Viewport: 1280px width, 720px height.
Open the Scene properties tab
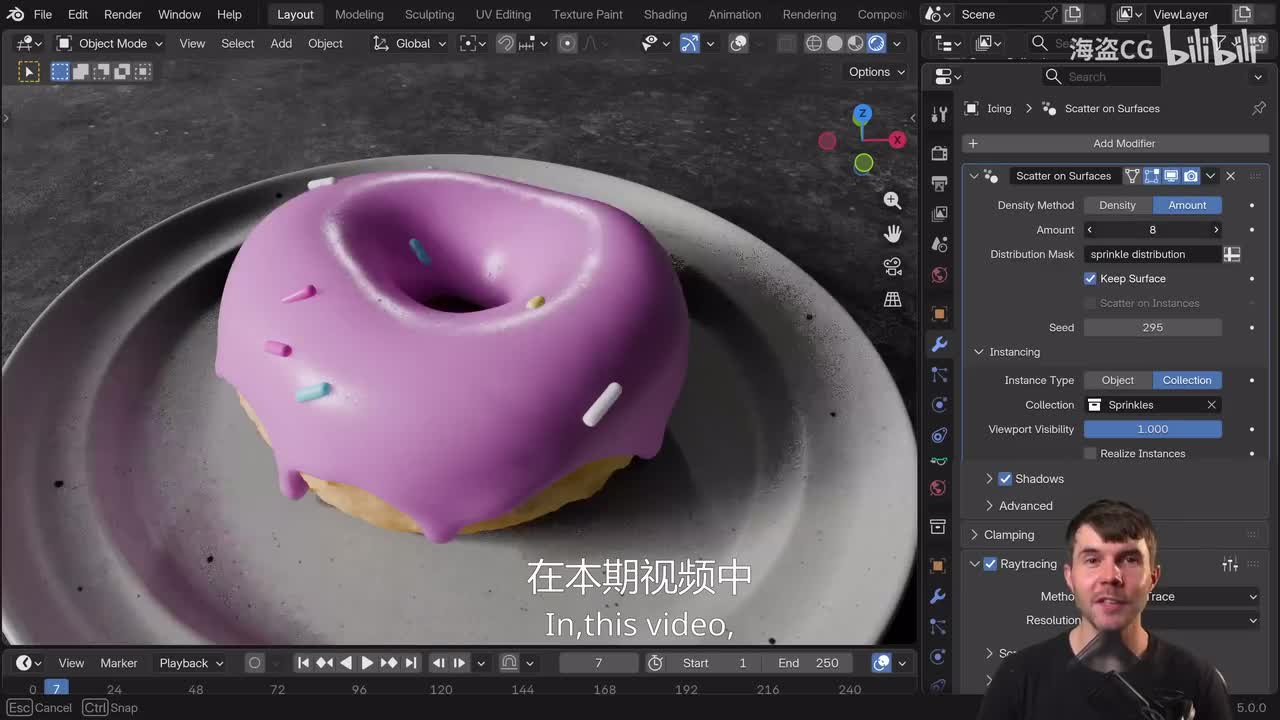pos(938,244)
